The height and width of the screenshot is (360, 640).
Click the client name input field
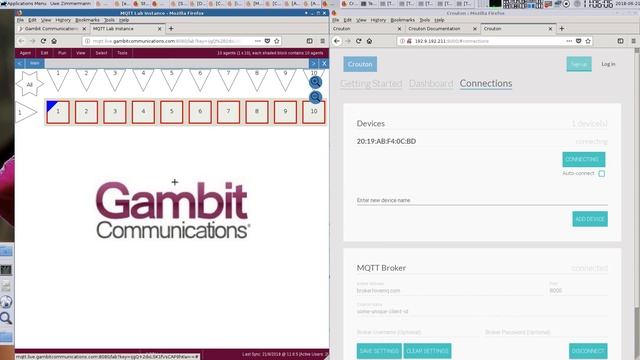[x=482, y=311]
